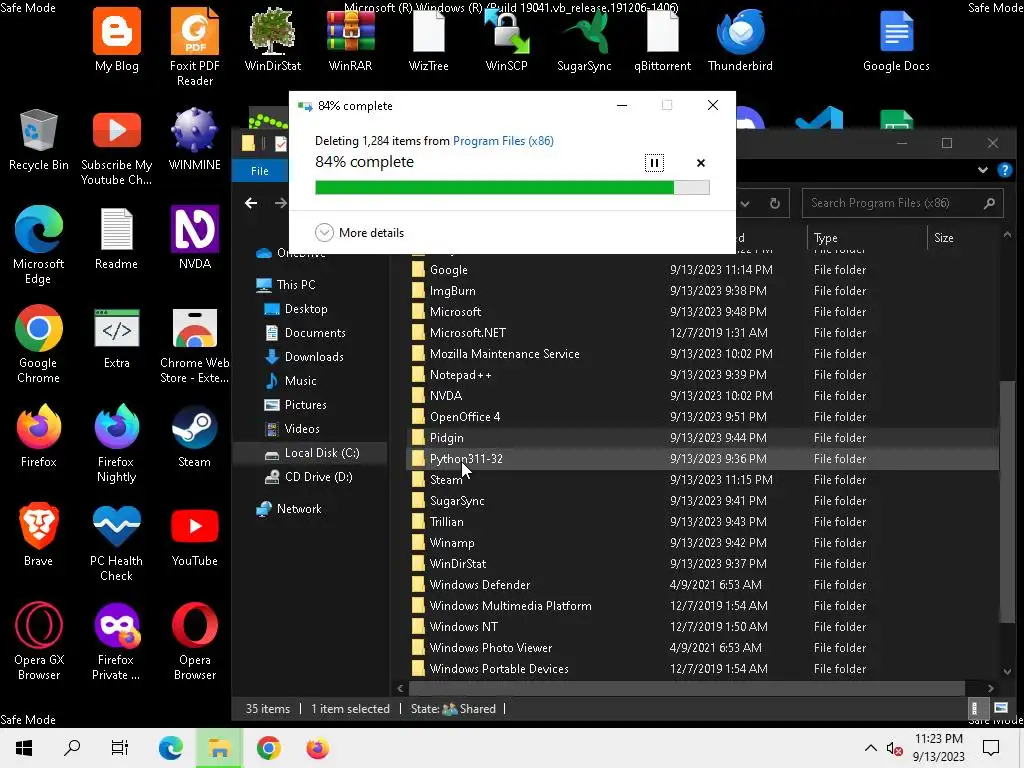Select the Python311-32 folder
This screenshot has width=1024, height=768.
[x=466, y=459]
